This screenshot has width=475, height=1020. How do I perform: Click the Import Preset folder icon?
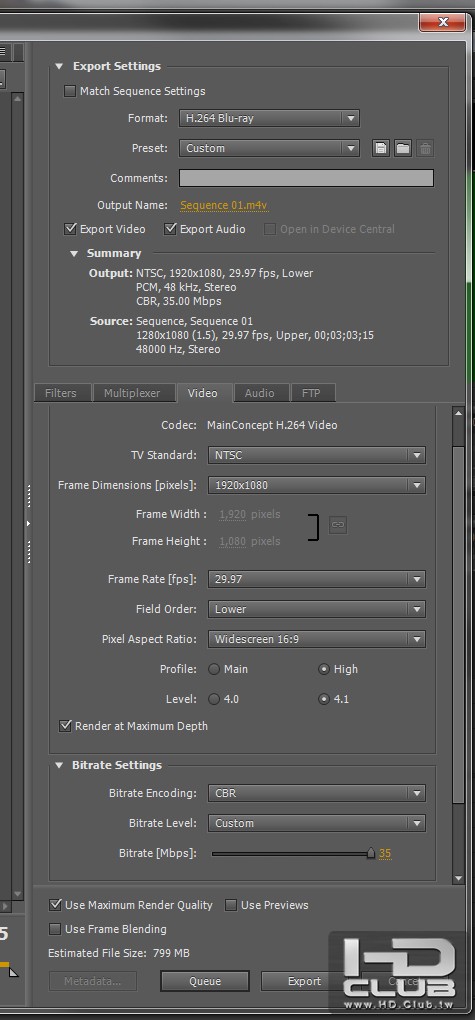point(403,148)
